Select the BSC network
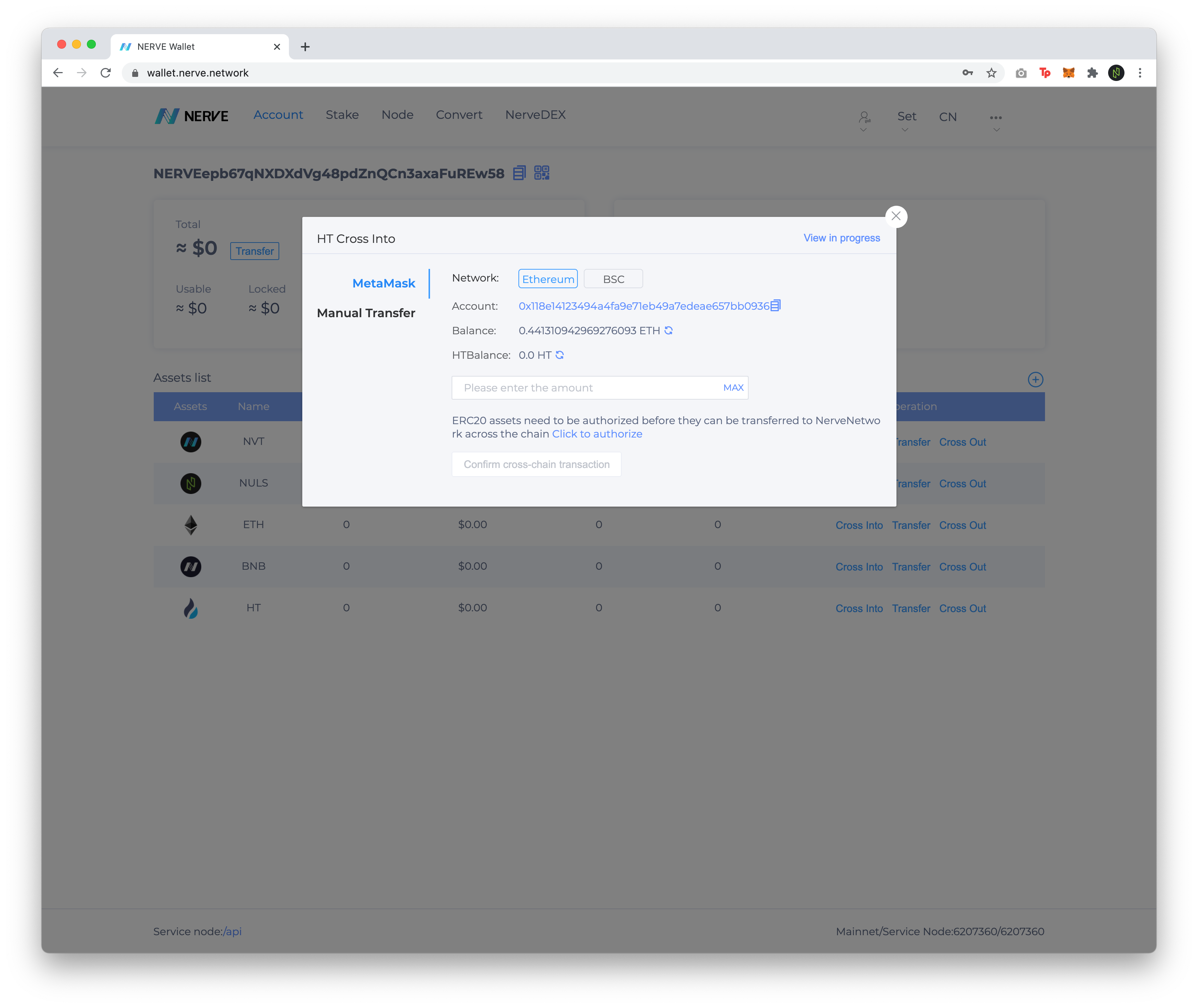Screen dimensions: 1198x1008 click(613, 279)
